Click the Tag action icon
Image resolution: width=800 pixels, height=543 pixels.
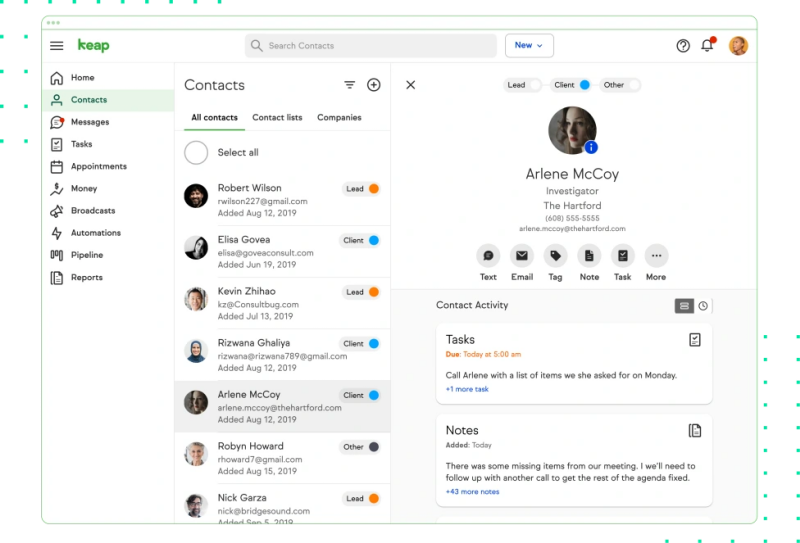(555, 256)
